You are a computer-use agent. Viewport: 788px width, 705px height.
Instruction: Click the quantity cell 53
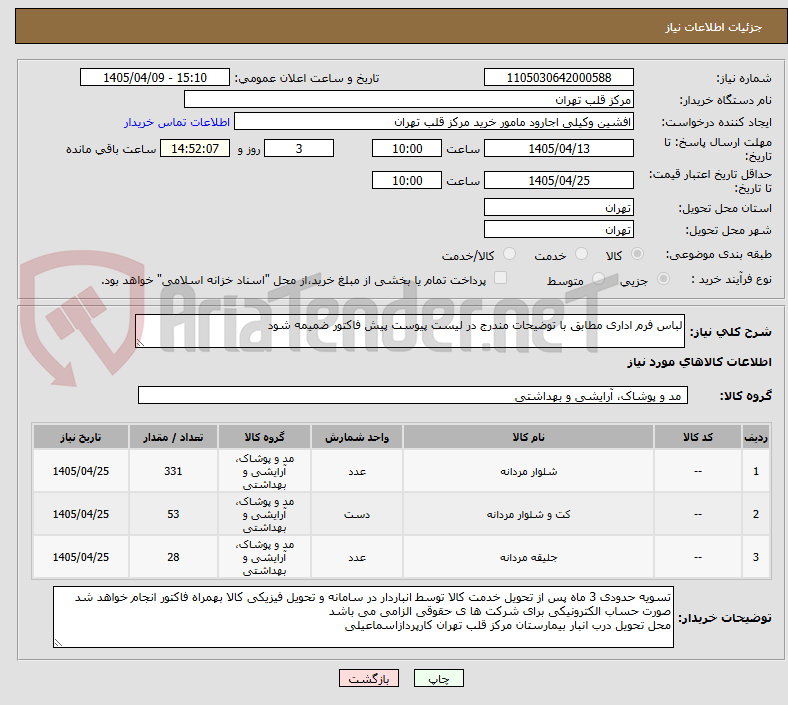pos(173,515)
